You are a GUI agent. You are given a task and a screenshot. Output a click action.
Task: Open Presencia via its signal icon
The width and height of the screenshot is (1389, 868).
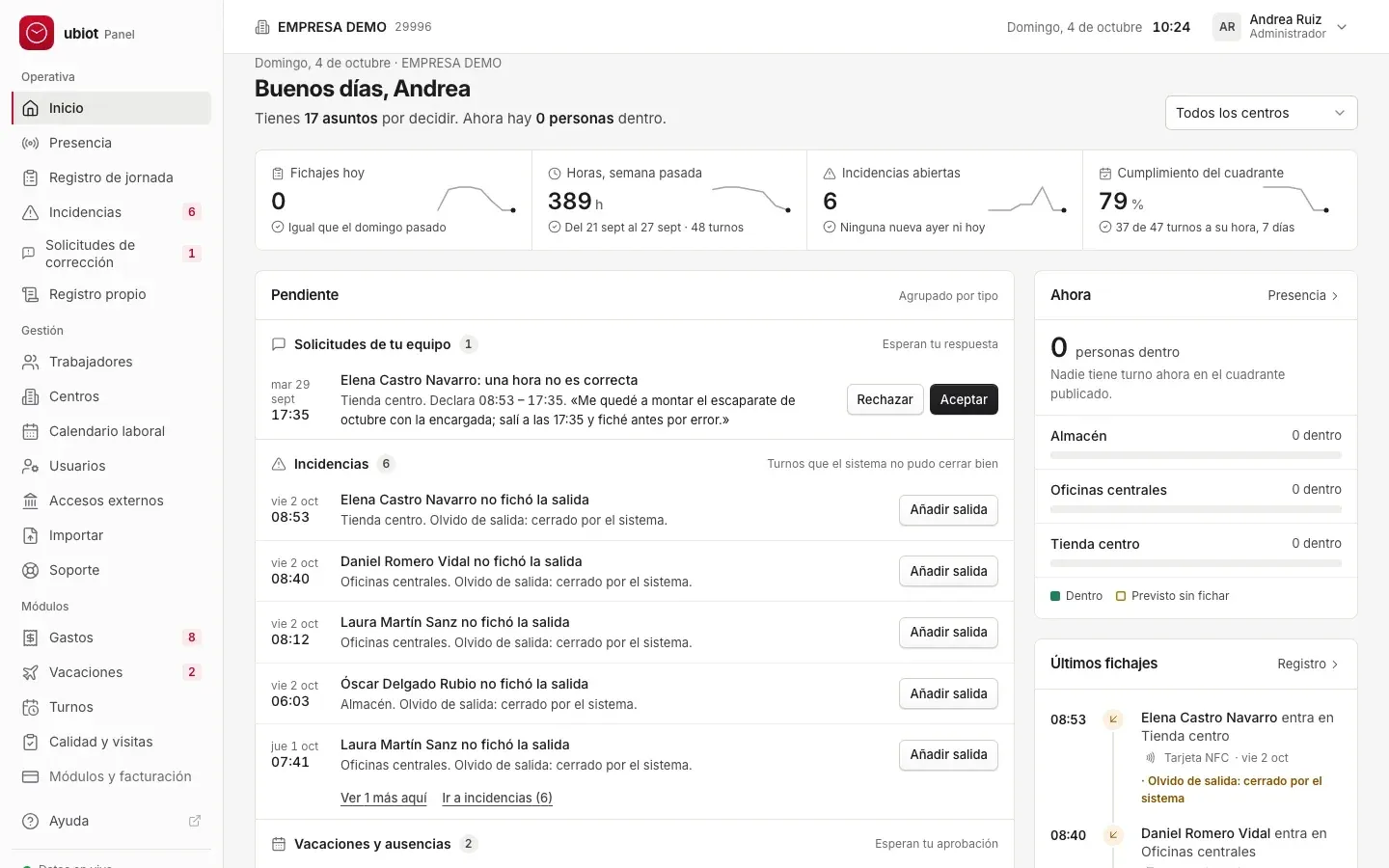(x=30, y=143)
